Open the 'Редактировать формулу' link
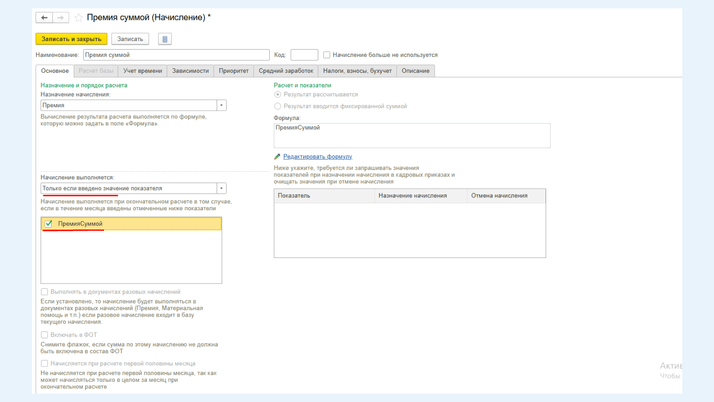Screen dimensions: 714x402 pos(317,157)
